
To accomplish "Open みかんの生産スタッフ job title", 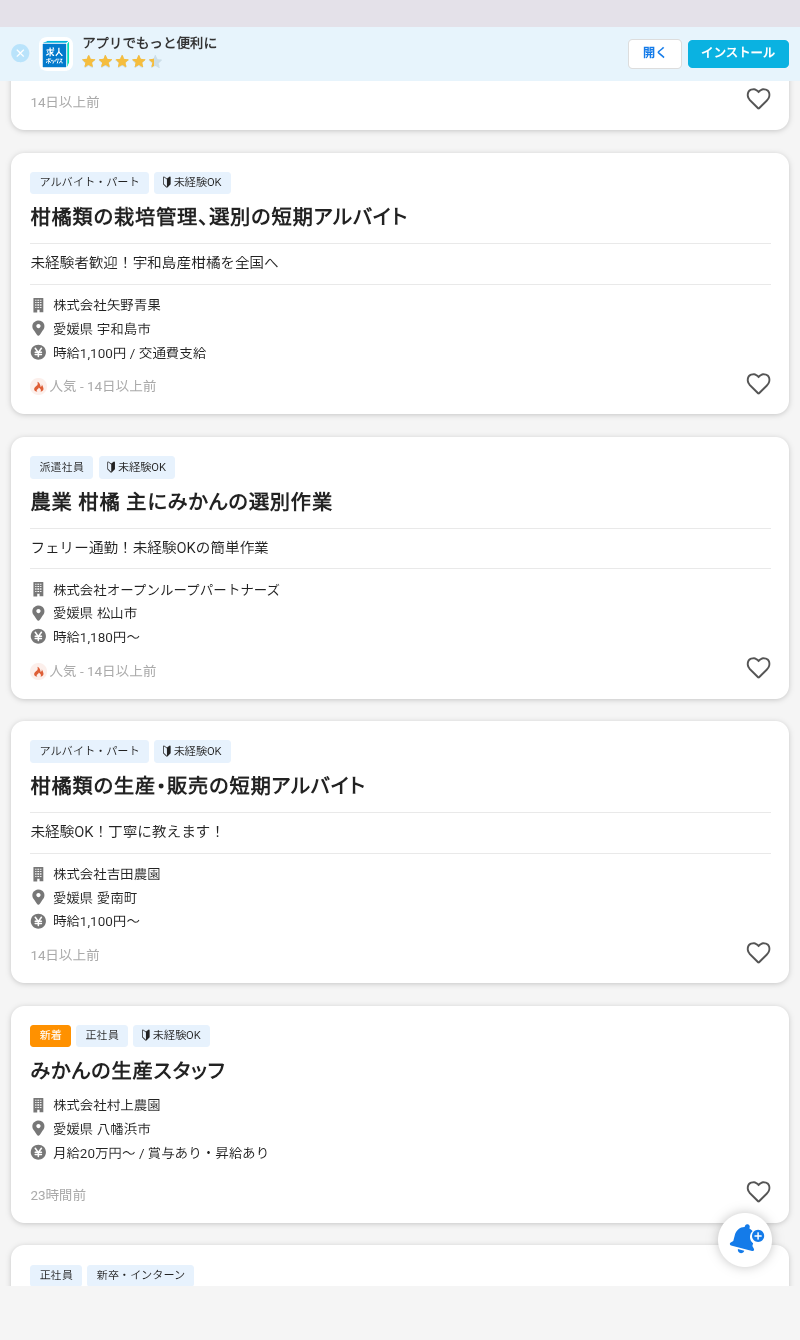I will coord(128,1071).
